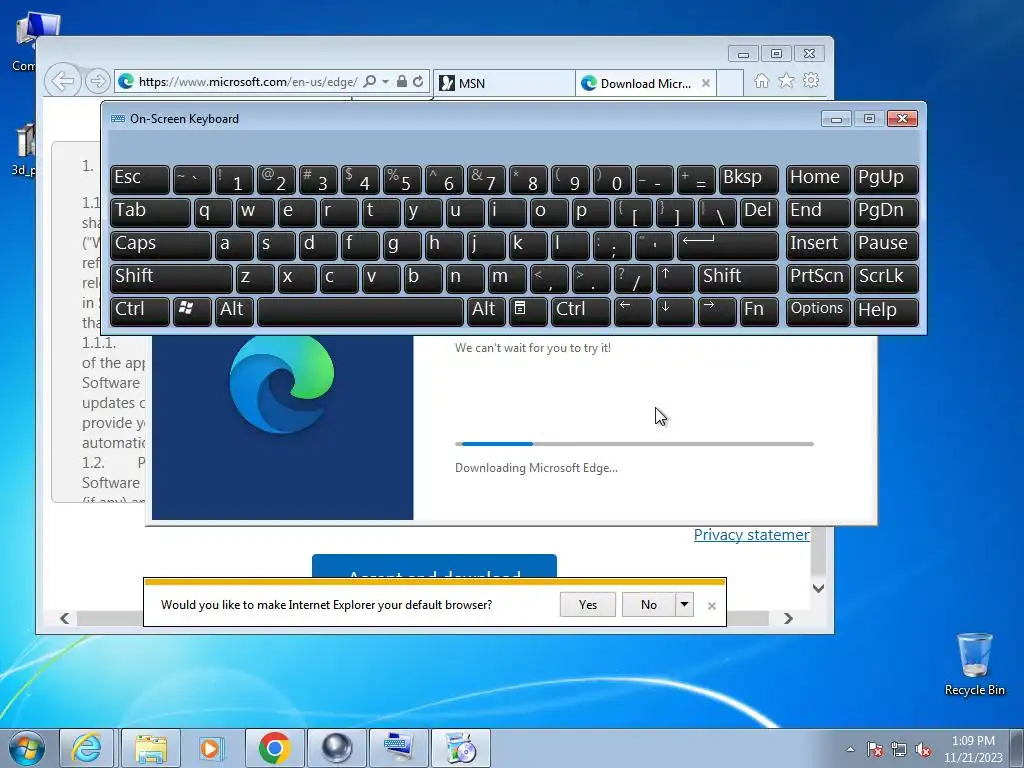1024x768 pixels.
Task: Open the address bar dropdown arrow
Action: click(x=385, y=81)
